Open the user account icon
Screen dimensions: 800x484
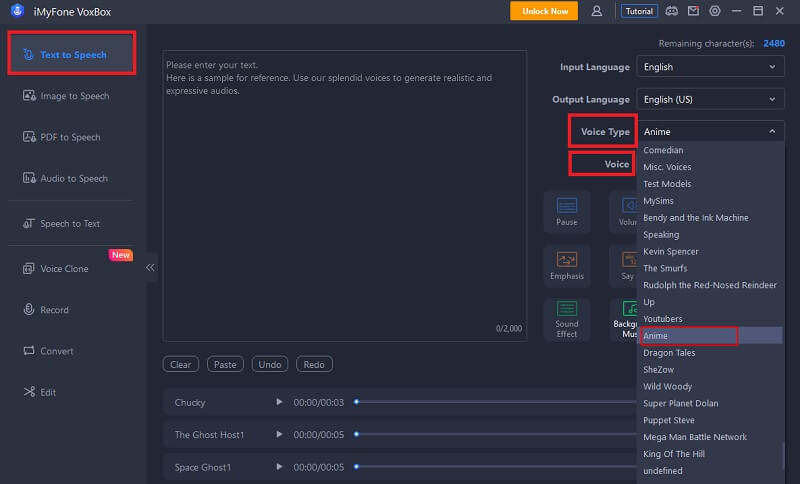click(597, 11)
